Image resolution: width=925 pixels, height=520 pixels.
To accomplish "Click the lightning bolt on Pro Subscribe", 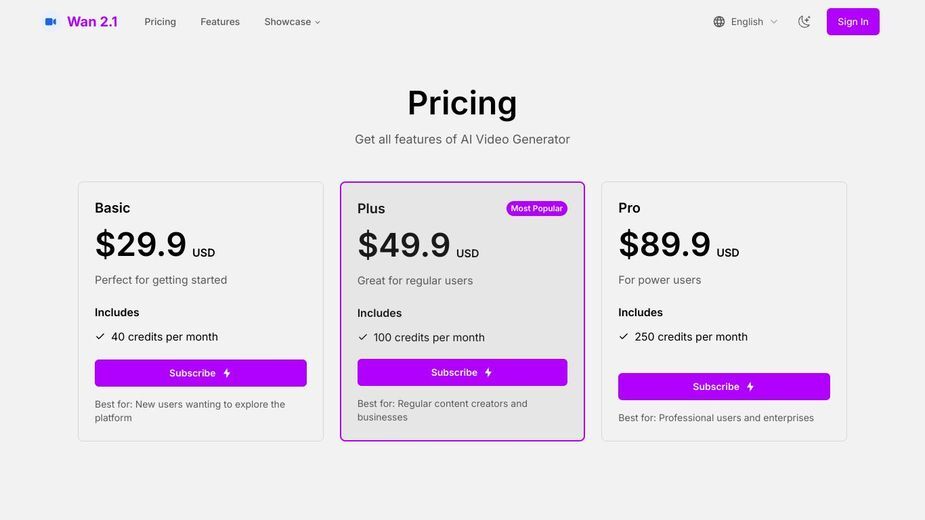I will pos(750,387).
